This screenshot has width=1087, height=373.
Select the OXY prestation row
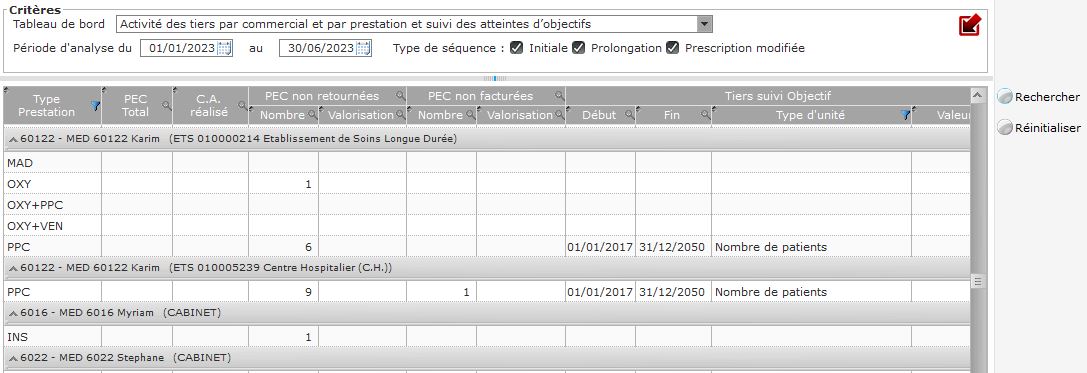tap(487, 184)
